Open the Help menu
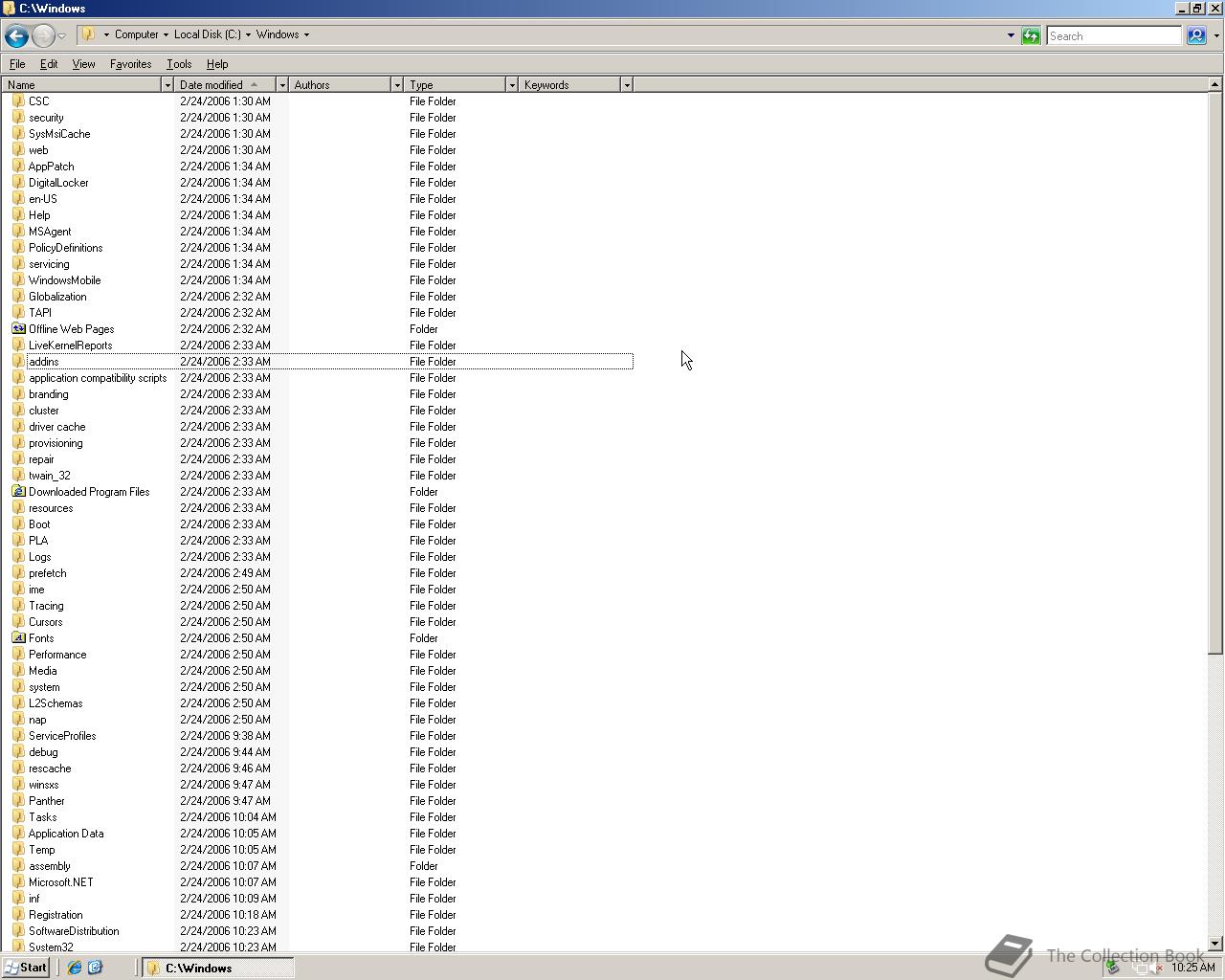The height and width of the screenshot is (980, 1225). (217, 64)
